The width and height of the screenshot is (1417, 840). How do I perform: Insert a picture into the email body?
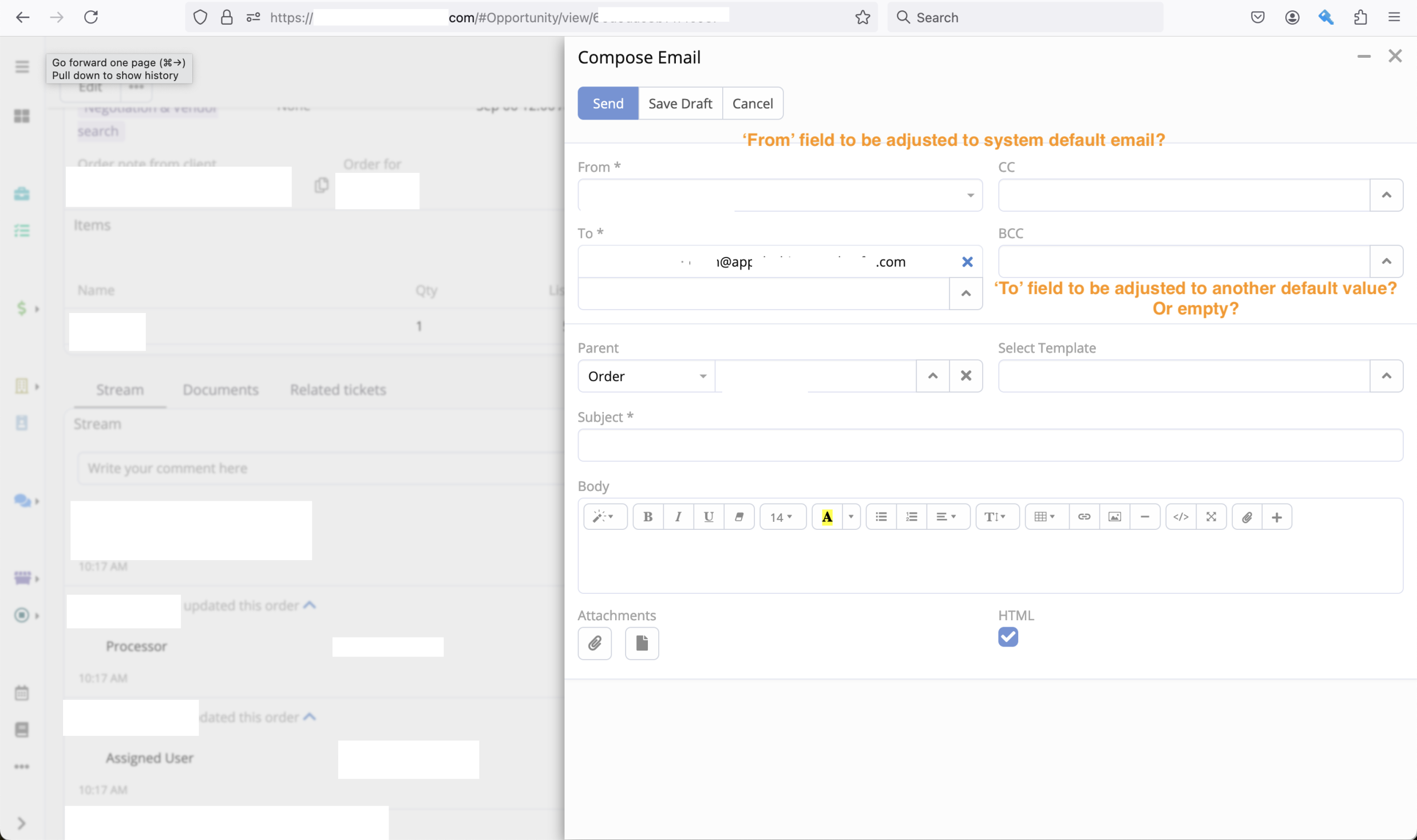1114,517
